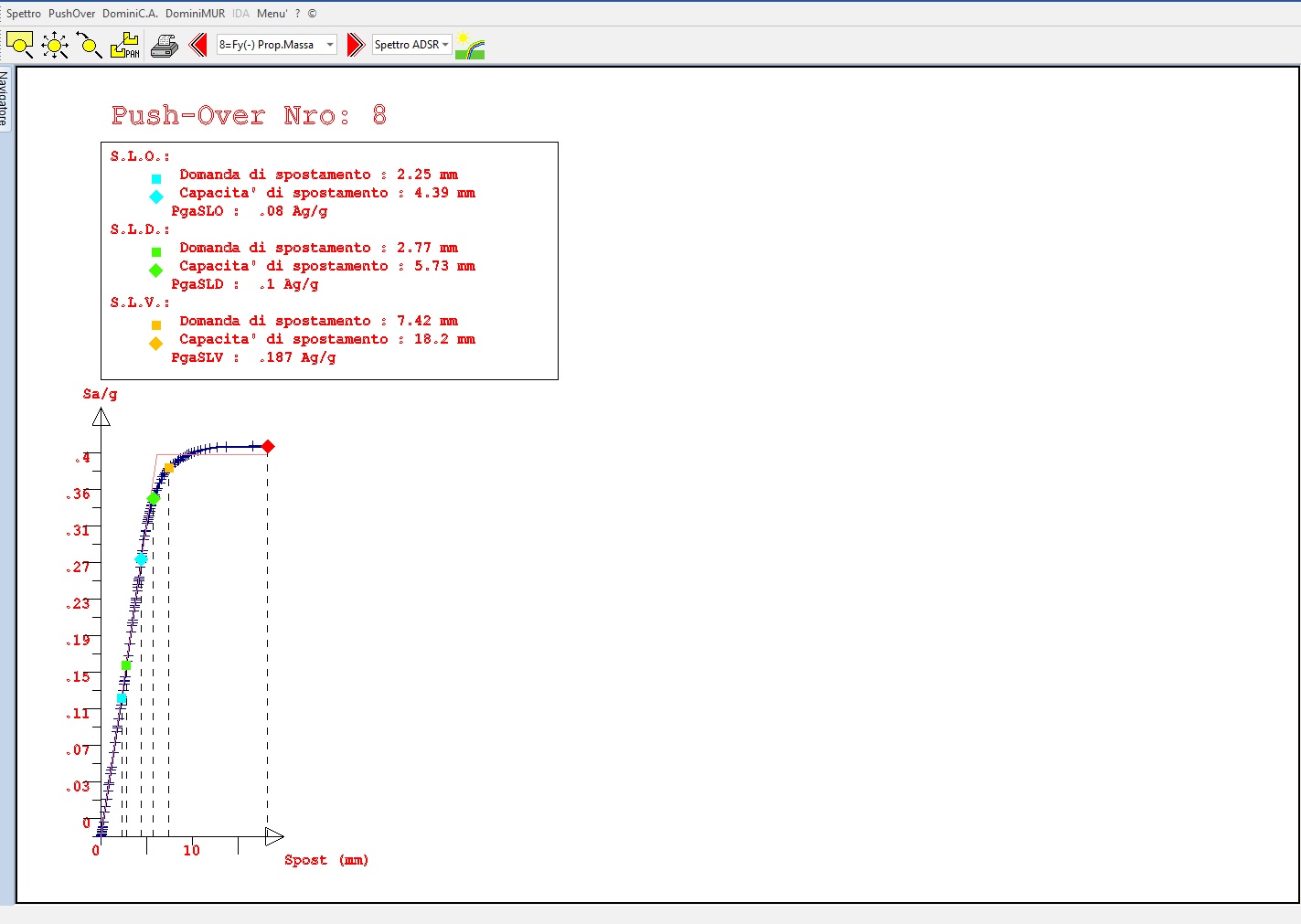1301x924 pixels.
Task: Click the green diamond legend marker for S.L.D.
Action: pos(156,270)
